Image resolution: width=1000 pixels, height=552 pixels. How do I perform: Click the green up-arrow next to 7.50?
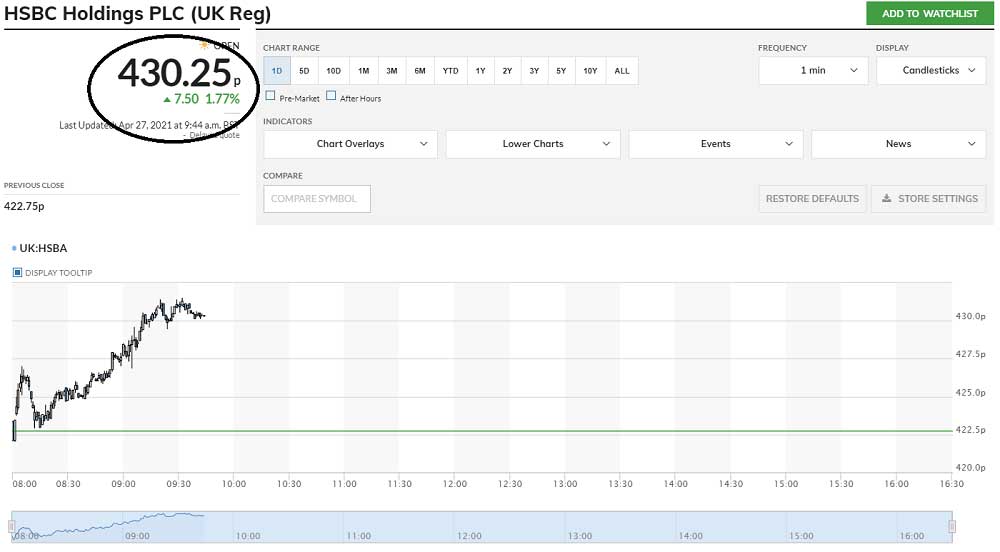pos(167,99)
